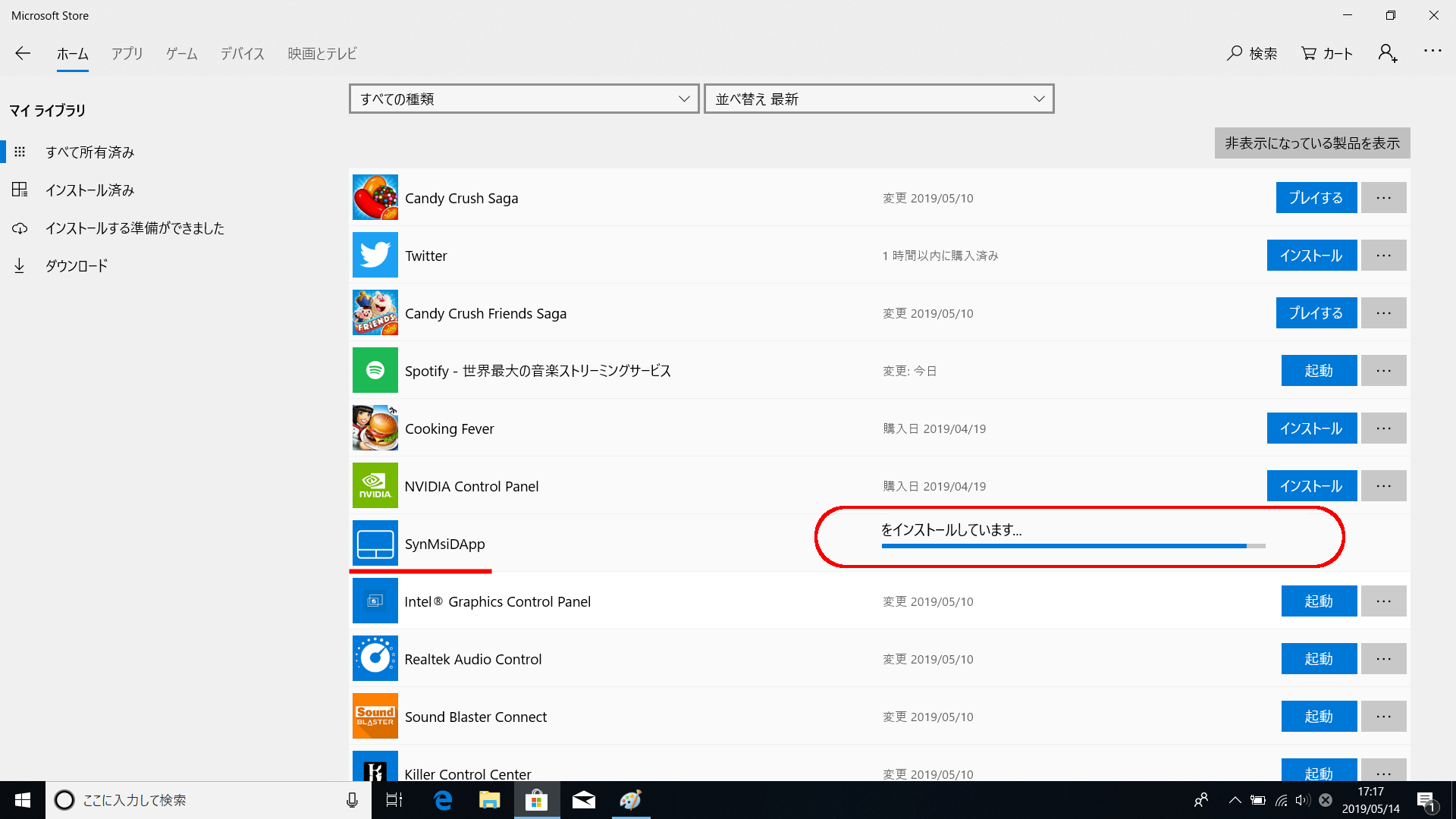1456x819 pixels.
Task: Select インストール済み in the sidebar
Action: (x=89, y=190)
